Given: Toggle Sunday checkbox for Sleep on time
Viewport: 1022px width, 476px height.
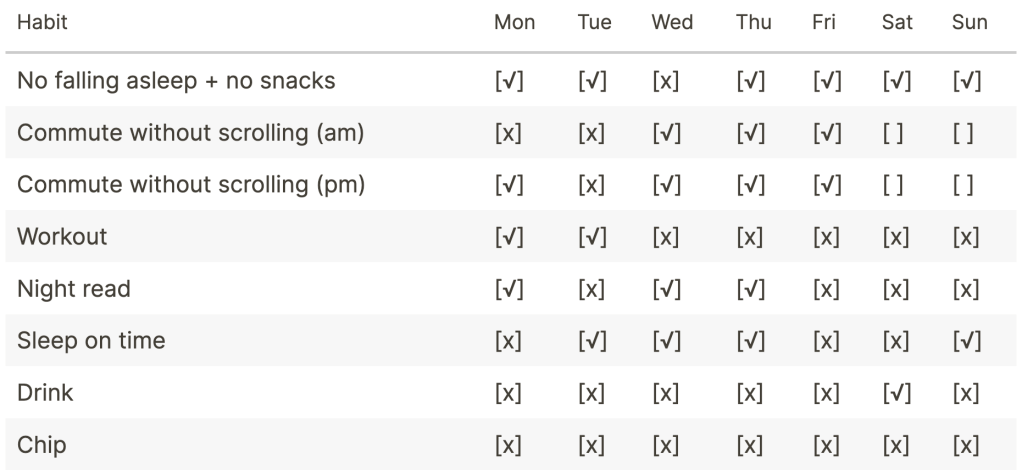Looking at the screenshot, I should 967,341.
